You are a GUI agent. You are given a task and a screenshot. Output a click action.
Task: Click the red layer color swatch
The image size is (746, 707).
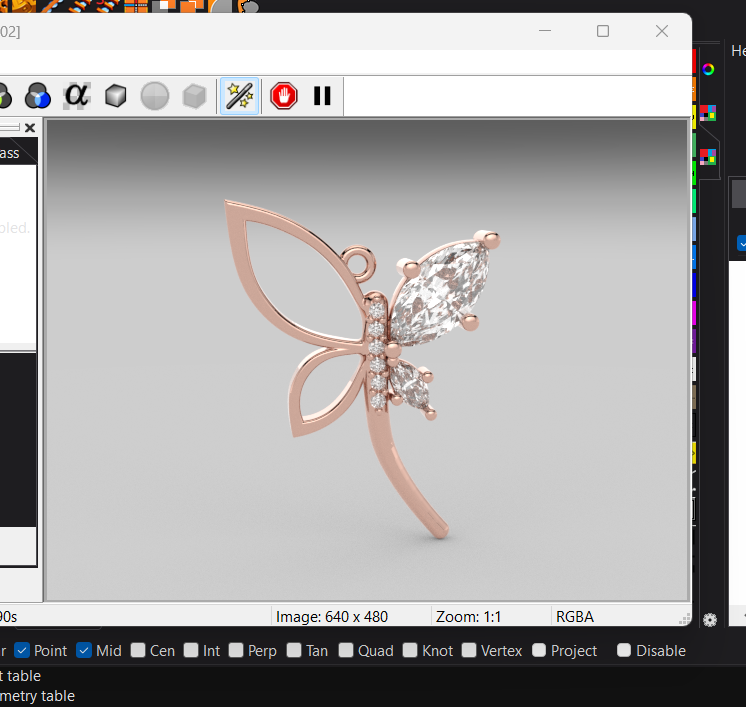point(694,61)
